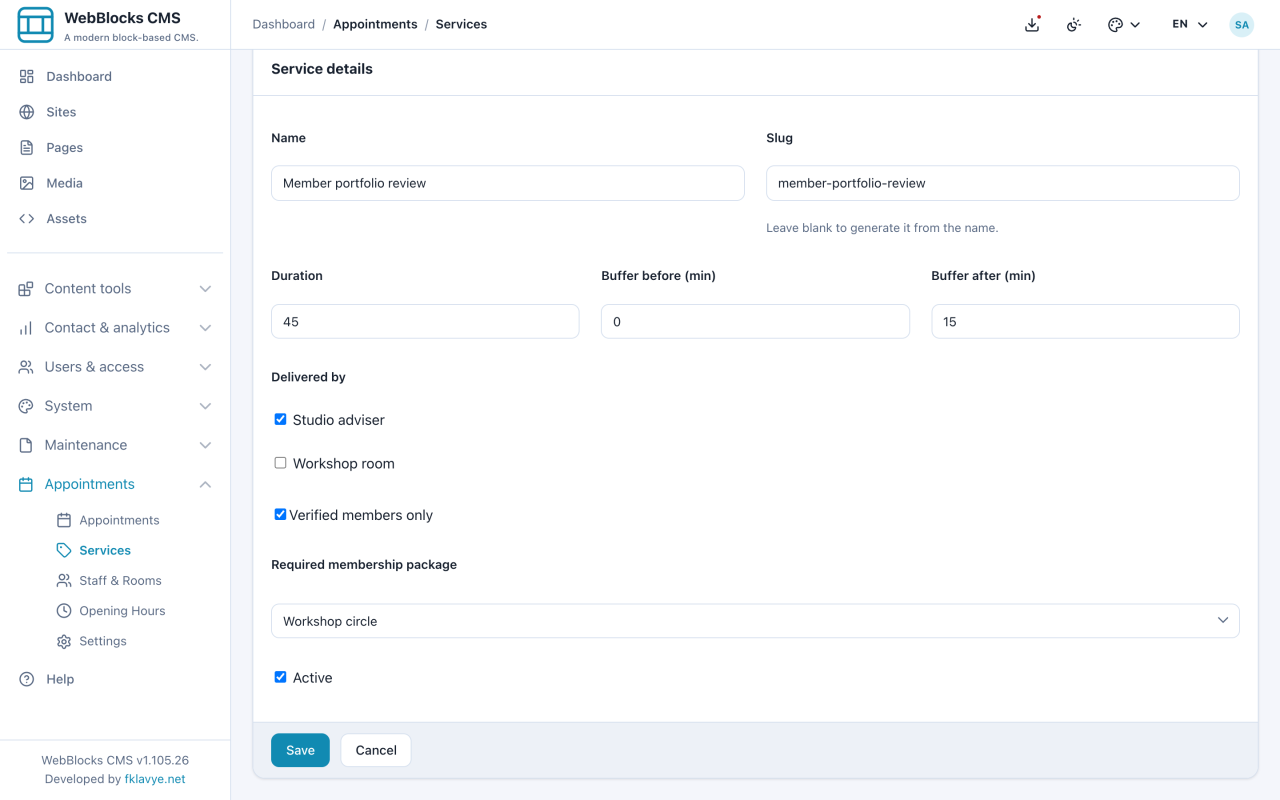Go to Dashboard via breadcrumb
The width and height of the screenshot is (1280, 800).
[x=284, y=24]
